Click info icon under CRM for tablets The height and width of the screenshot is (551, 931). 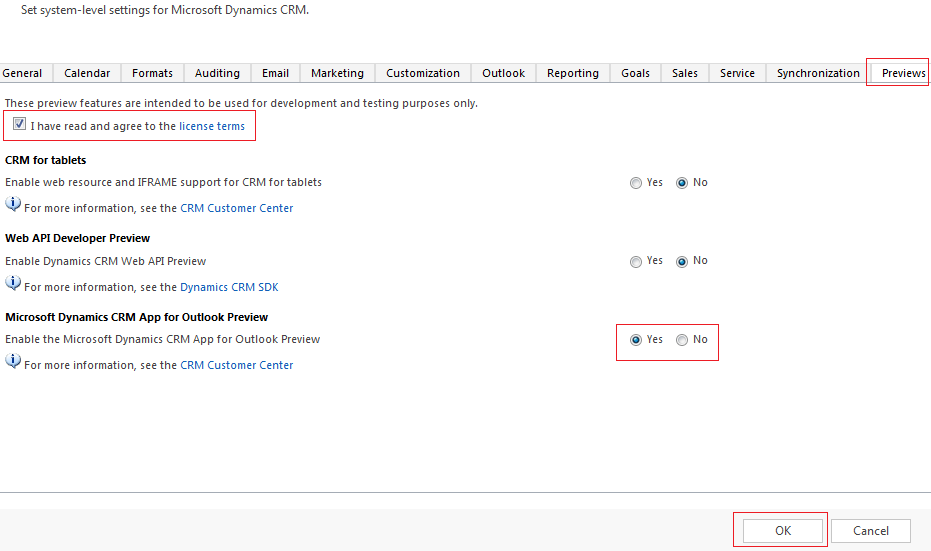[13, 205]
